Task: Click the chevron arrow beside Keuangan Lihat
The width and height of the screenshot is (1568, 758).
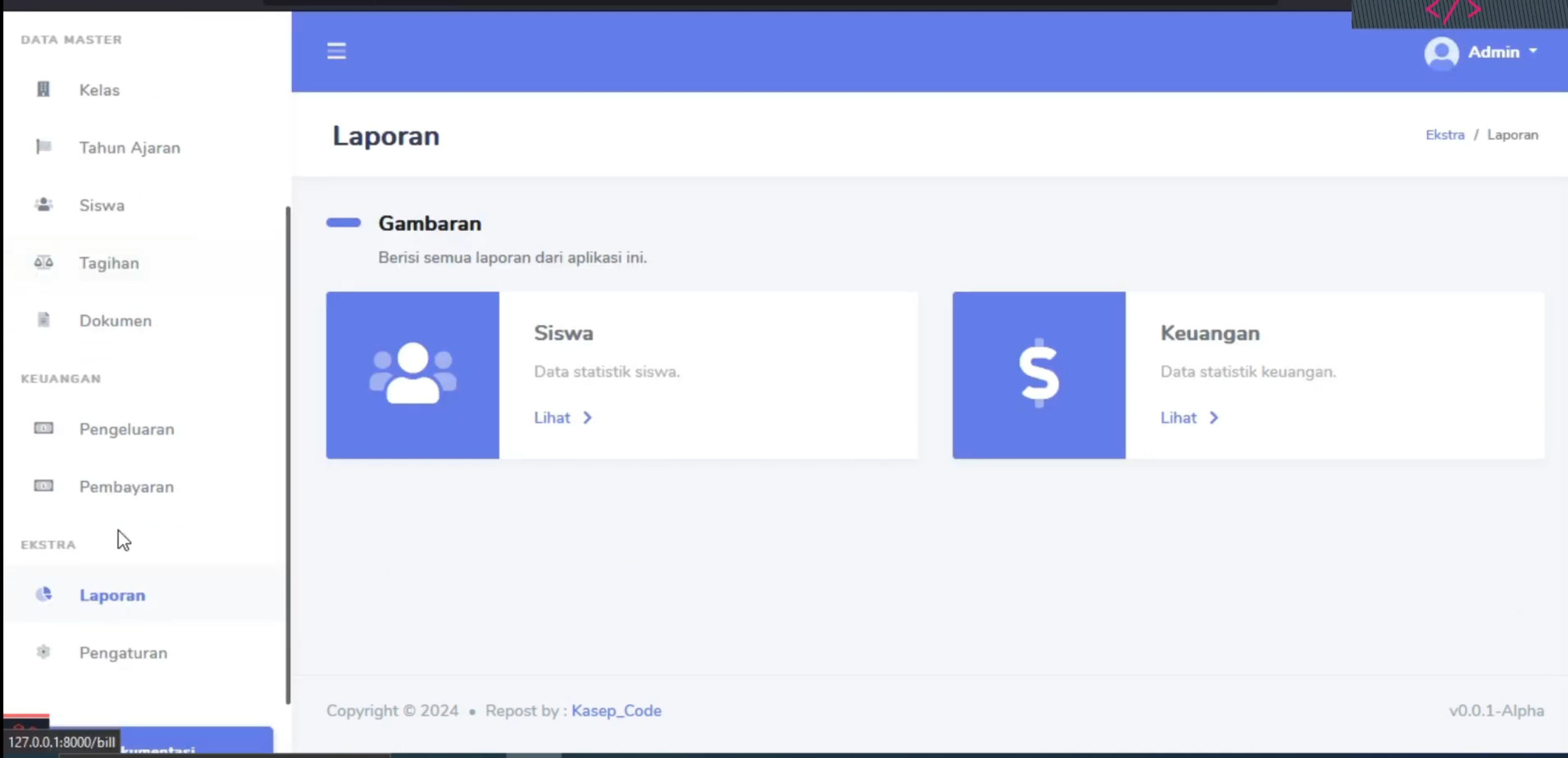Action: 1214,418
